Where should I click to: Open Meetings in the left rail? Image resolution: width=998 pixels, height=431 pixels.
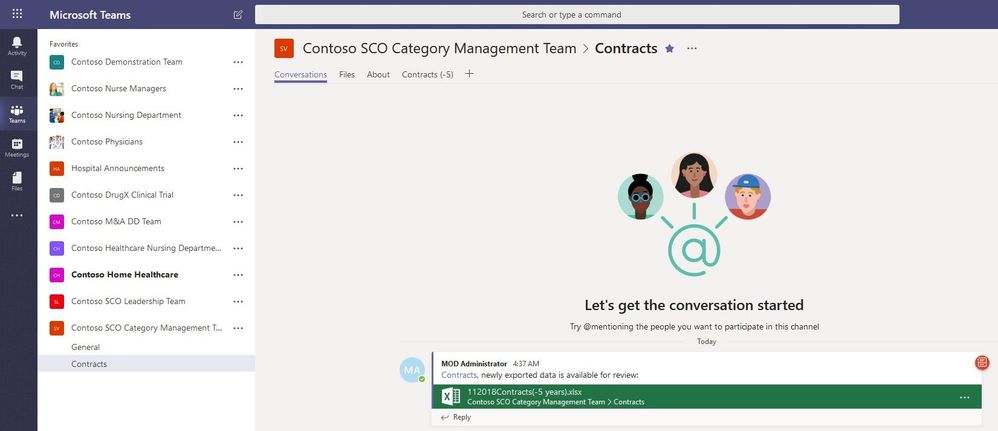(17, 148)
